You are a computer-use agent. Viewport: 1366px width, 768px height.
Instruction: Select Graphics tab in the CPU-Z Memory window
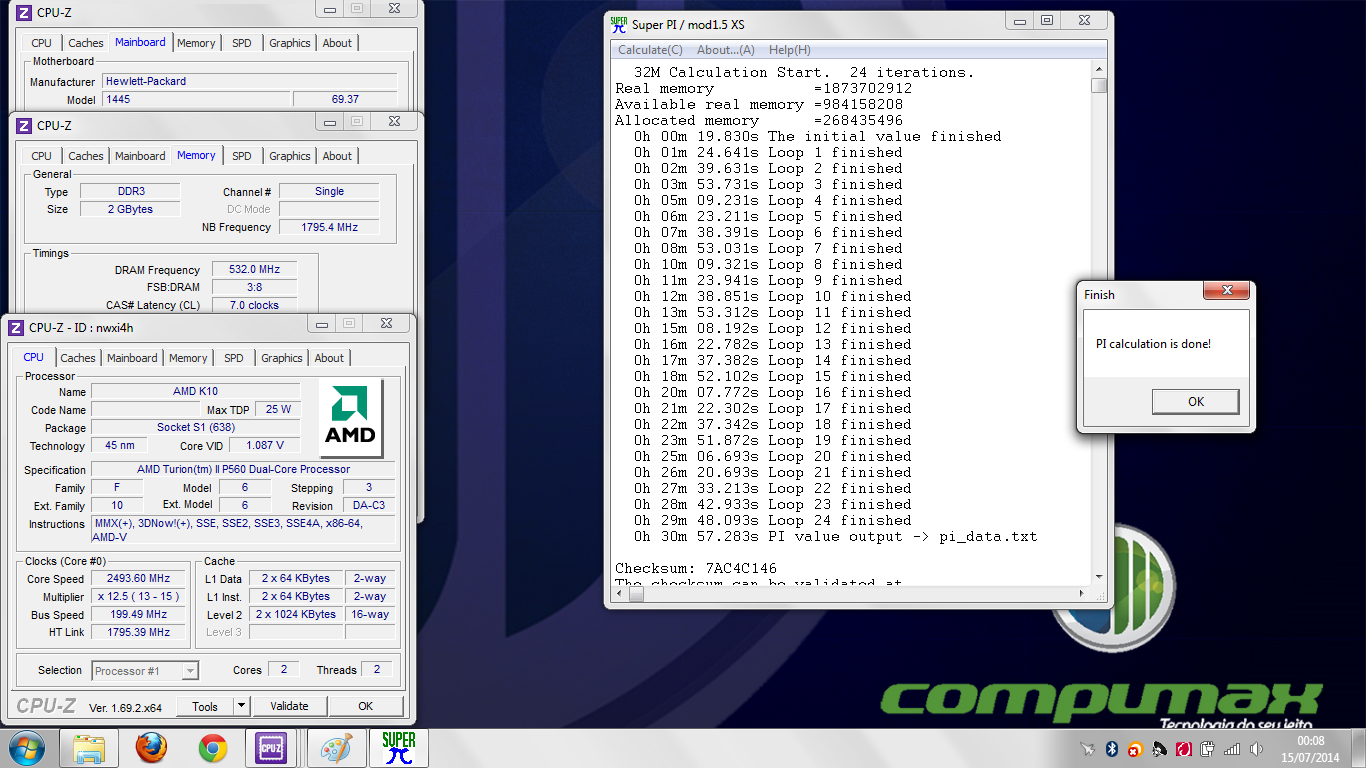[x=290, y=156]
